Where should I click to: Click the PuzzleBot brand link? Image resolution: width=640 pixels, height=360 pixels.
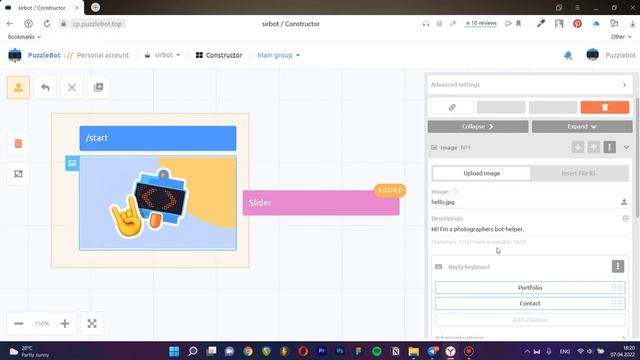click(x=44, y=55)
